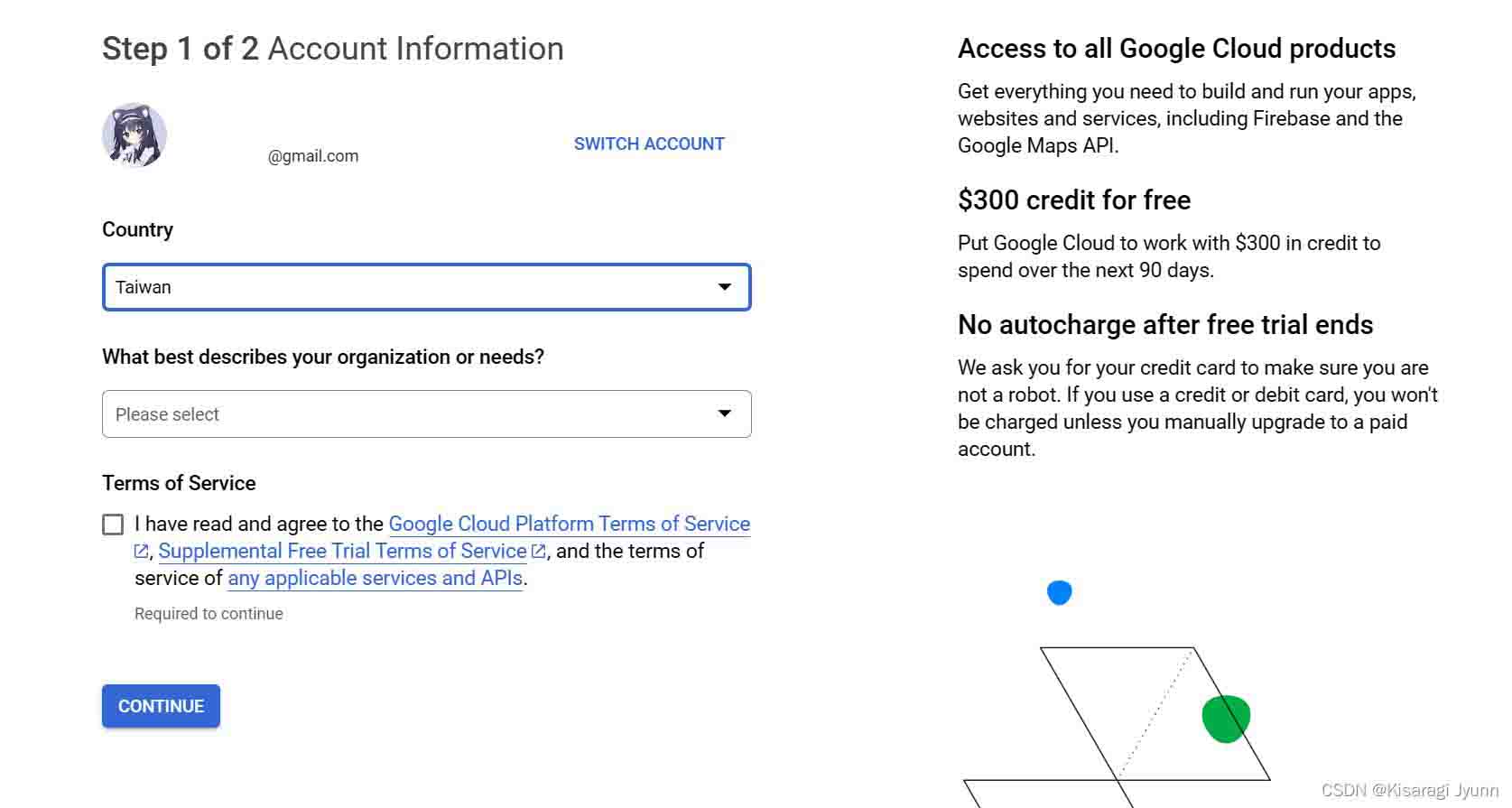The height and width of the screenshot is (808, 1512).
Task: Open any applicable services and APIs link
Action: click(x=376, y=578)
